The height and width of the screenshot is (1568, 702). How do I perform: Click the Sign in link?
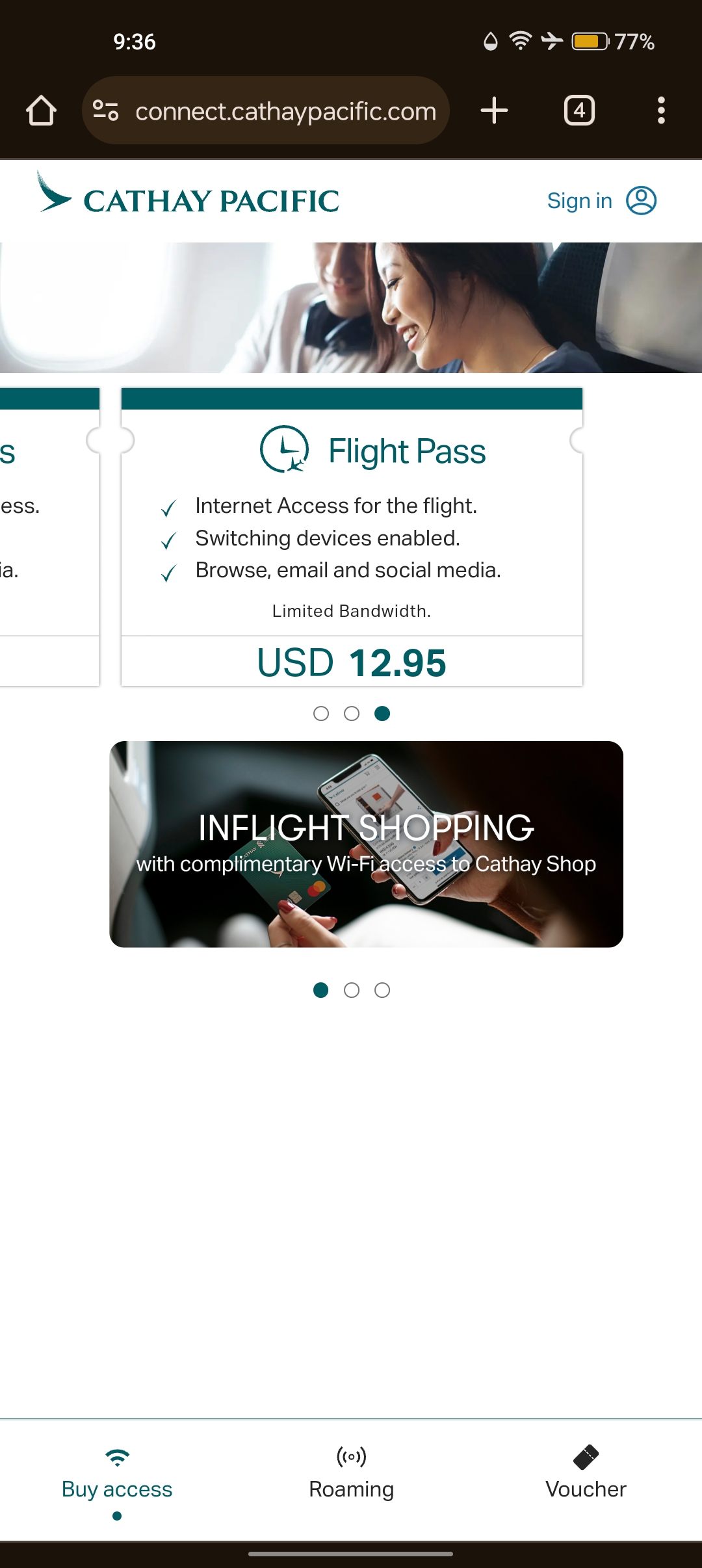coord(579,201)
